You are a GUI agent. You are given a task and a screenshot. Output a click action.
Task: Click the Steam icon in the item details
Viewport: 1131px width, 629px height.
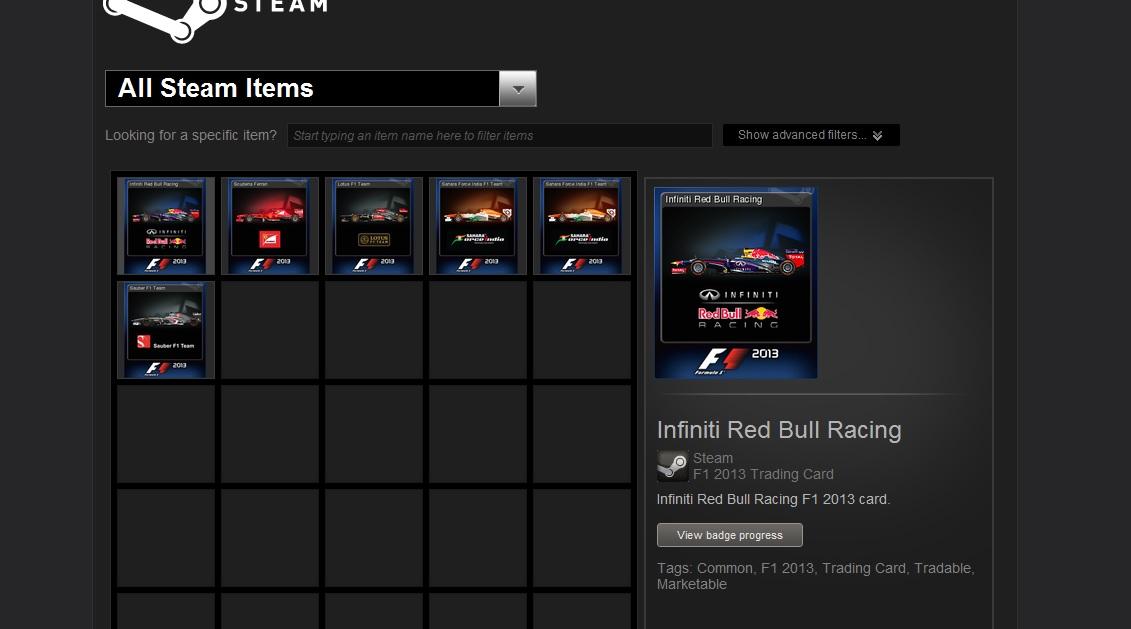(672, 466)
